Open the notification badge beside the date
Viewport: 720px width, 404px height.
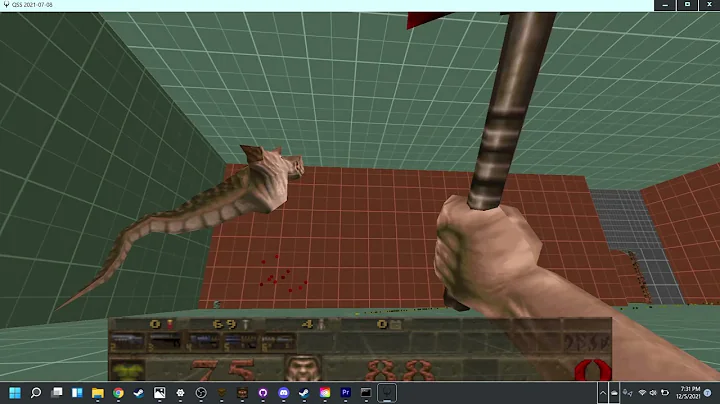pos(708,393)
